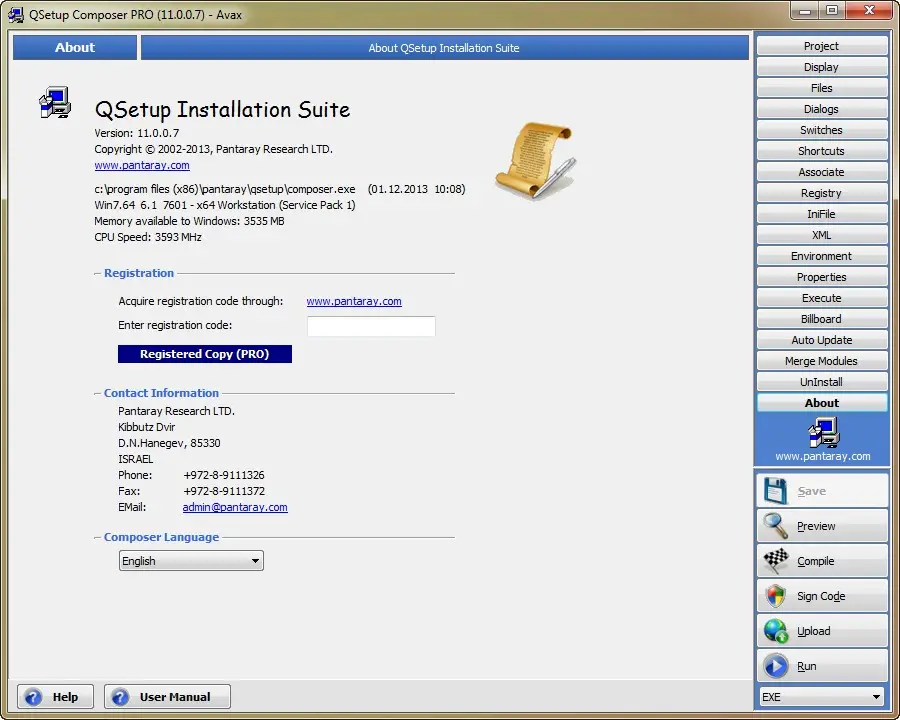Click the CPU Speed: 3593 MHz text
The height and width of the screenshot is (720, 900).
tap(148, 237)
